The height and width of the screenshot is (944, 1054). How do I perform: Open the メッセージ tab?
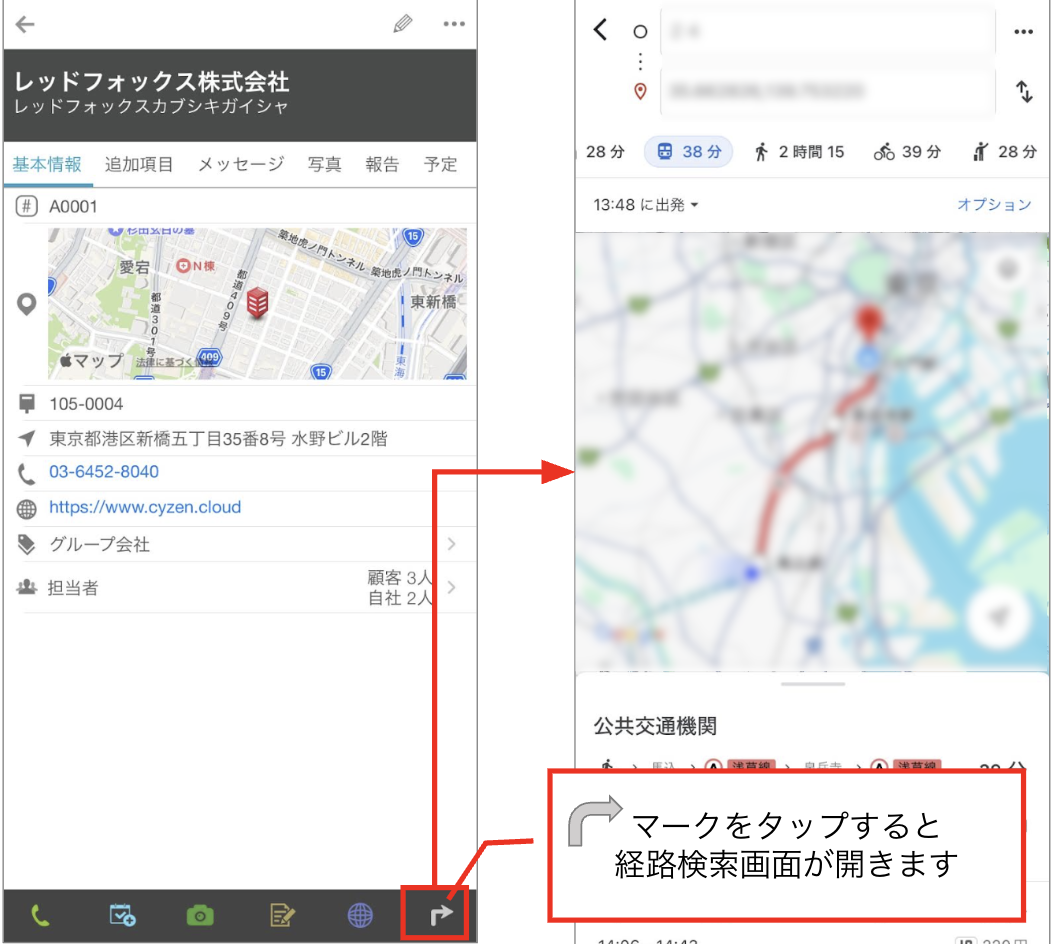[241, 164]
